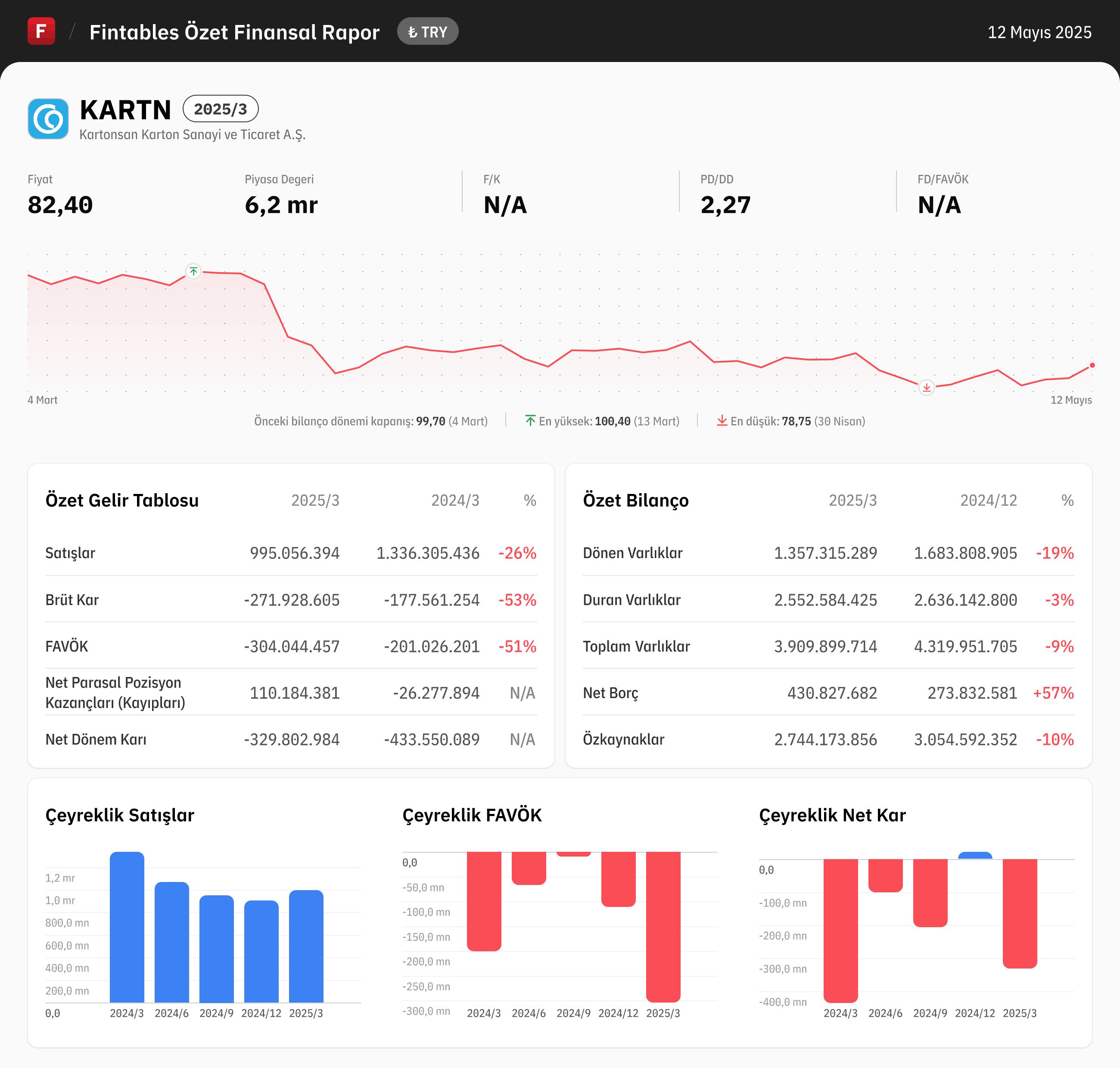1120x1068 pixels.
Task: Click FAVÖK value -304.044.457
Action: (292, 646)
